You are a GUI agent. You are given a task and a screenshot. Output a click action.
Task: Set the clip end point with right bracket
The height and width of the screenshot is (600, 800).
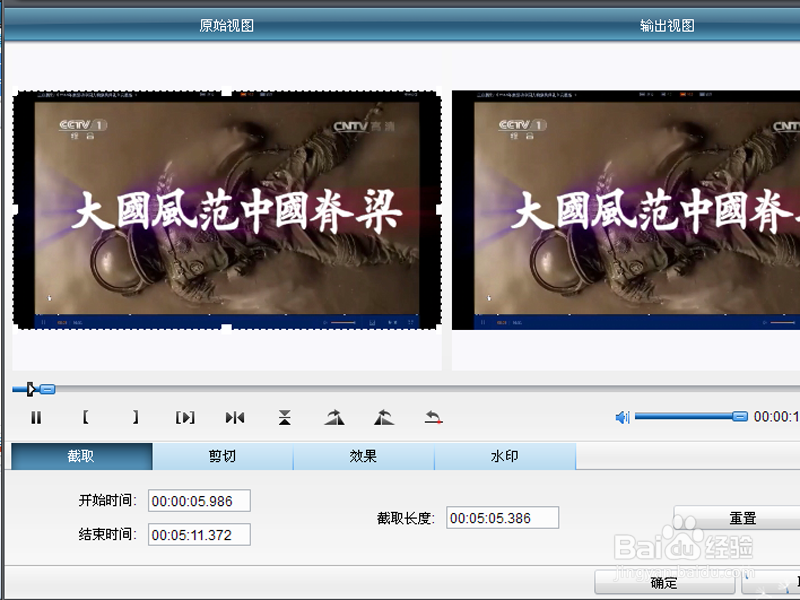point(135,417)
